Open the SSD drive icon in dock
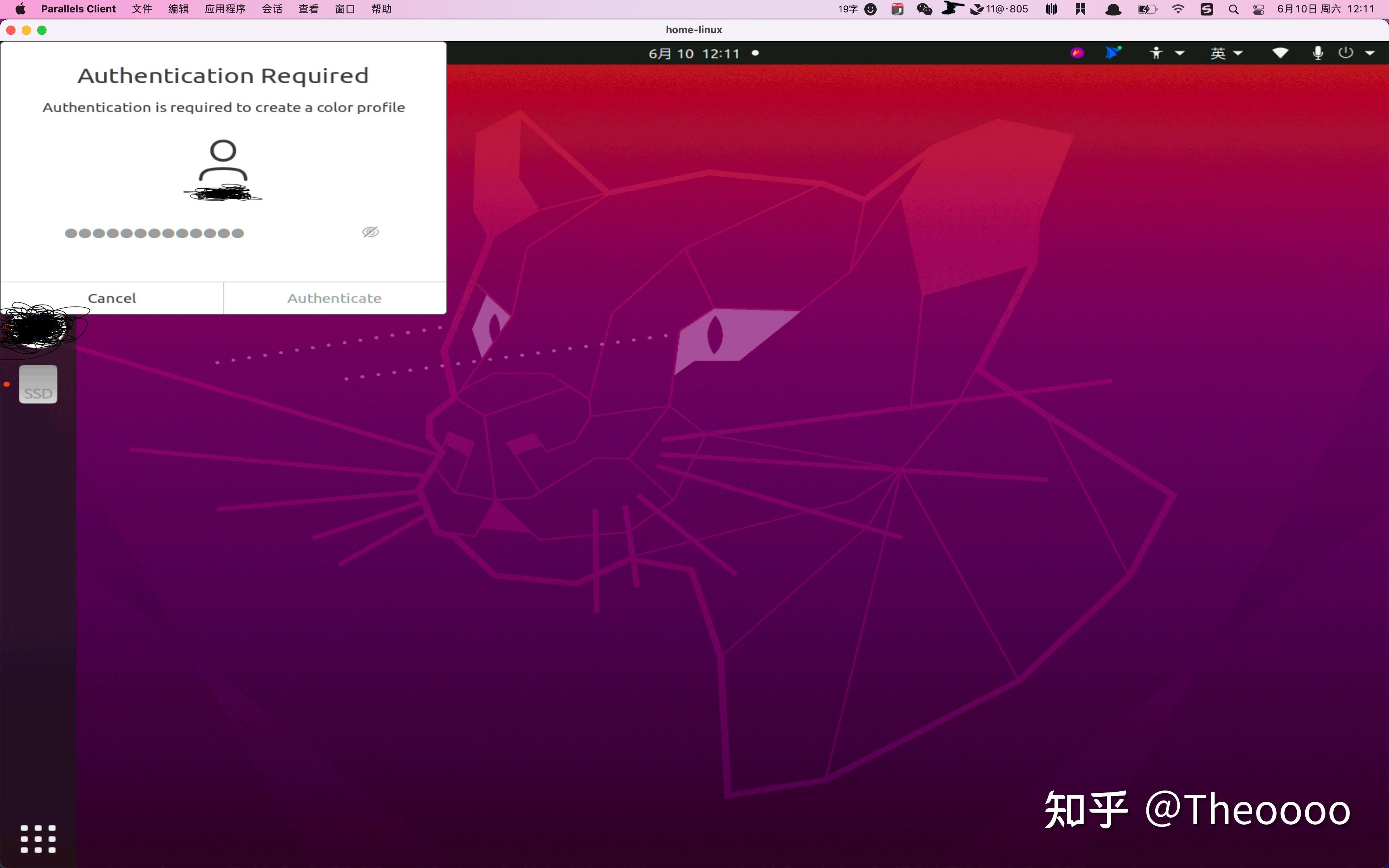Screen dimensions: 1389x868 pyautogui.click(x=38, y=384)
